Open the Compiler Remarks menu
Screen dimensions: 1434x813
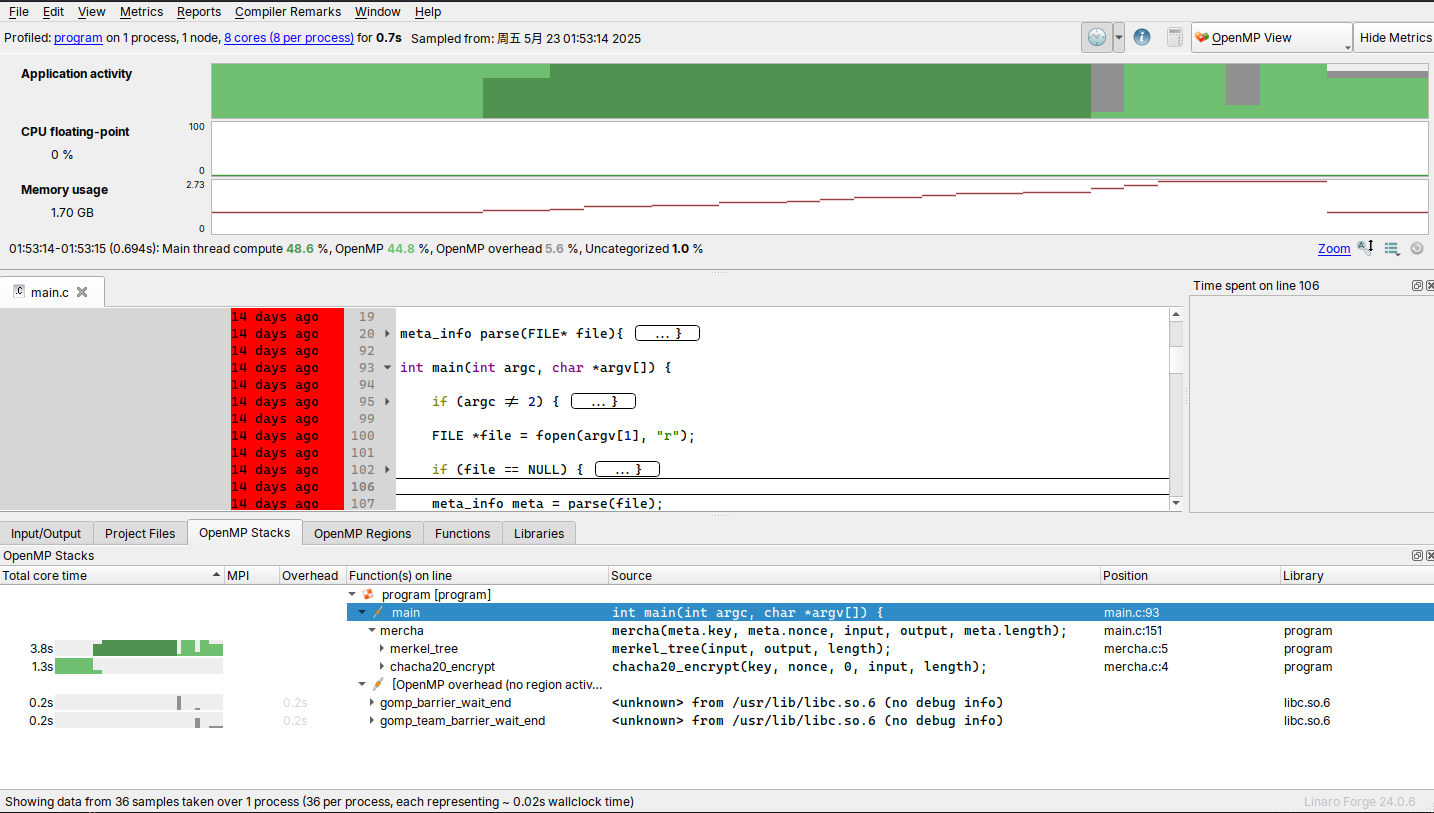point(288,12)
